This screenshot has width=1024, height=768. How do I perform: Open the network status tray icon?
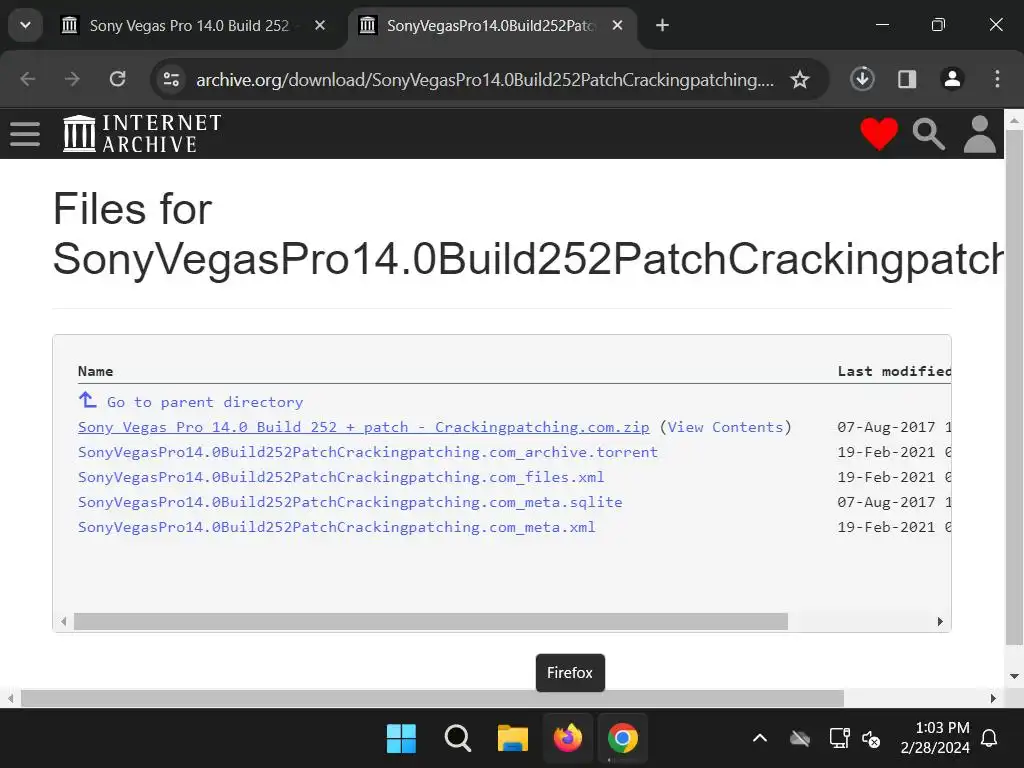coord(839,738)
